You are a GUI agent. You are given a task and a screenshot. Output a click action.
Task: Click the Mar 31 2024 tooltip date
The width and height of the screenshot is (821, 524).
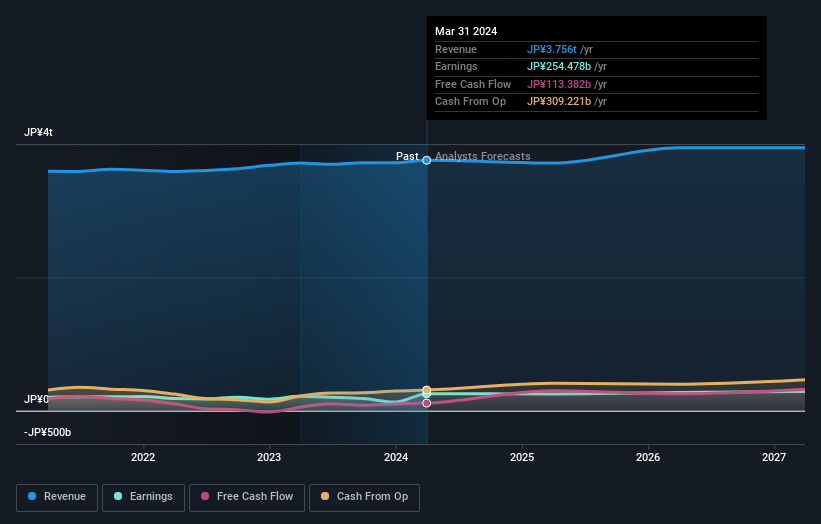click(466, 31)
